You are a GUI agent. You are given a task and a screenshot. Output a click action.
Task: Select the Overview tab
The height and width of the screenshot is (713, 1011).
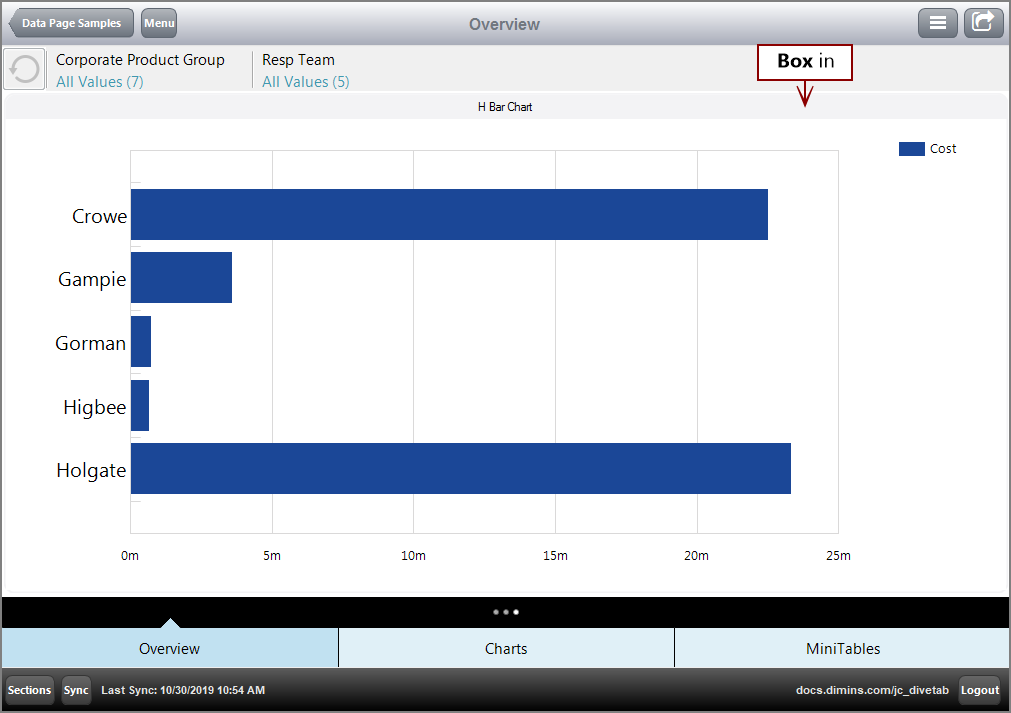pyautogui.click(x=169, y=648)
